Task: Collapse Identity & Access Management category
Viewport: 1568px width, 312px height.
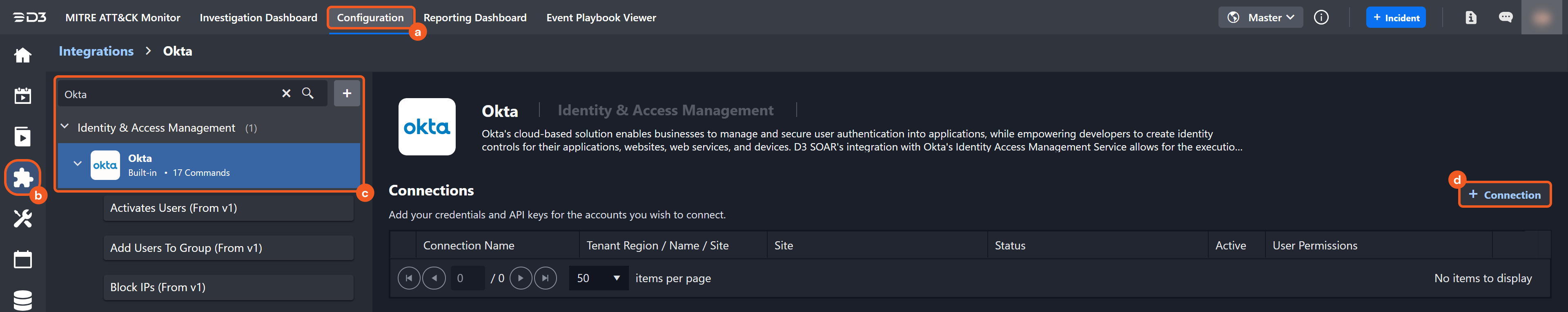Action: 65,127
